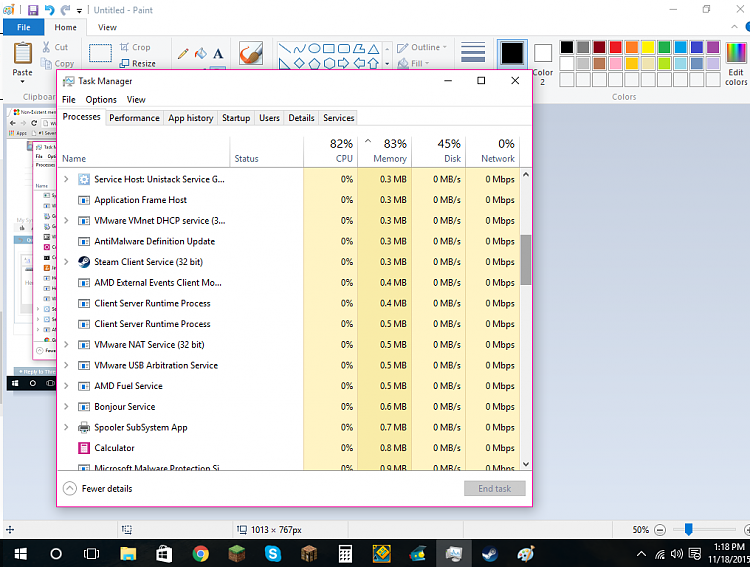Expand VMware NAT Service row
The image size is (750, 567).
66,345
